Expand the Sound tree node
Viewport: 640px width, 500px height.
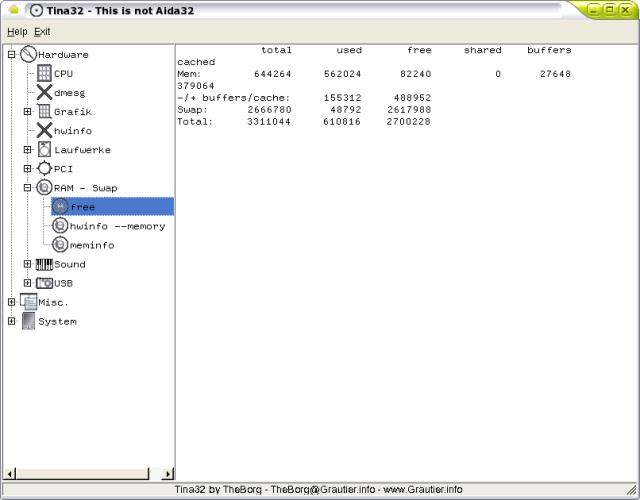pos(27,264)
